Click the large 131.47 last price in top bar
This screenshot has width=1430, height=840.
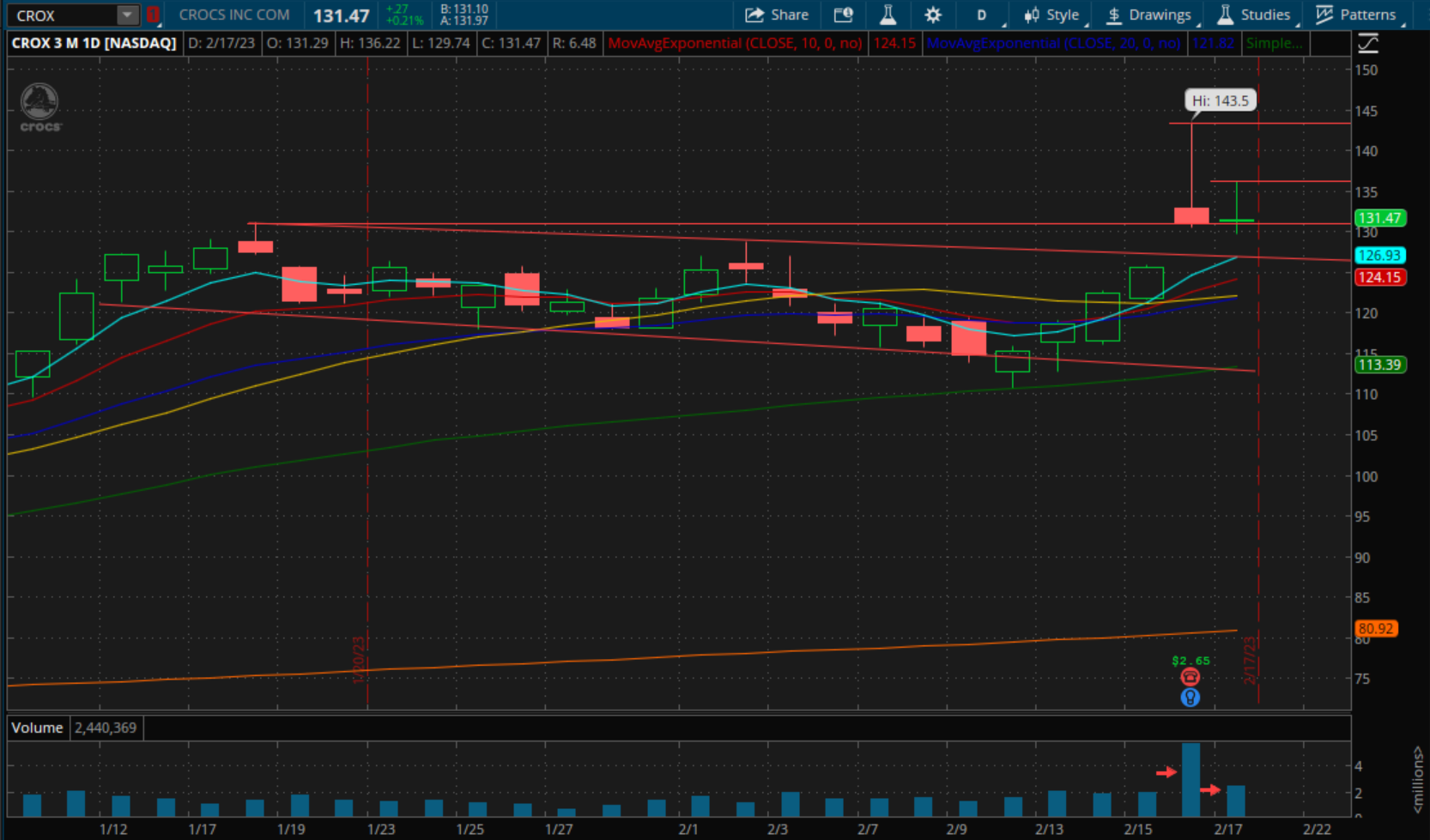(341, 15)
